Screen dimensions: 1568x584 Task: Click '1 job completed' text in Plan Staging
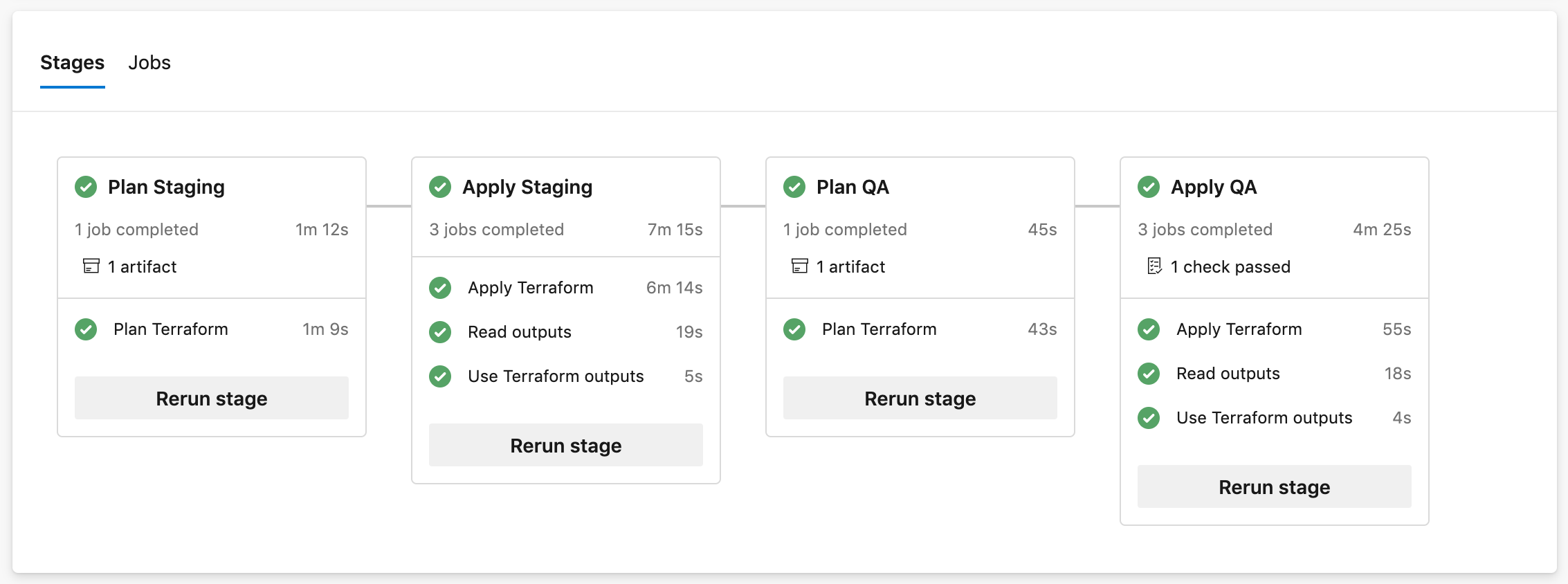click(x=136, y=230)
